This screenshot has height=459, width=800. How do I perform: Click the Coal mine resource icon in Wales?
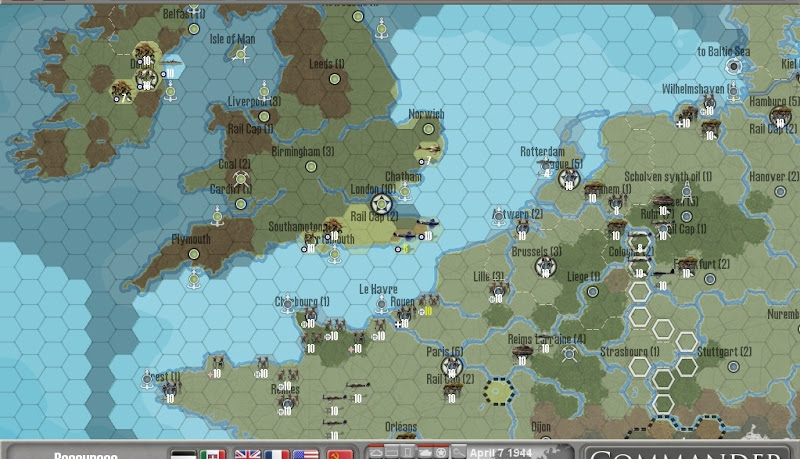[241, 179]
